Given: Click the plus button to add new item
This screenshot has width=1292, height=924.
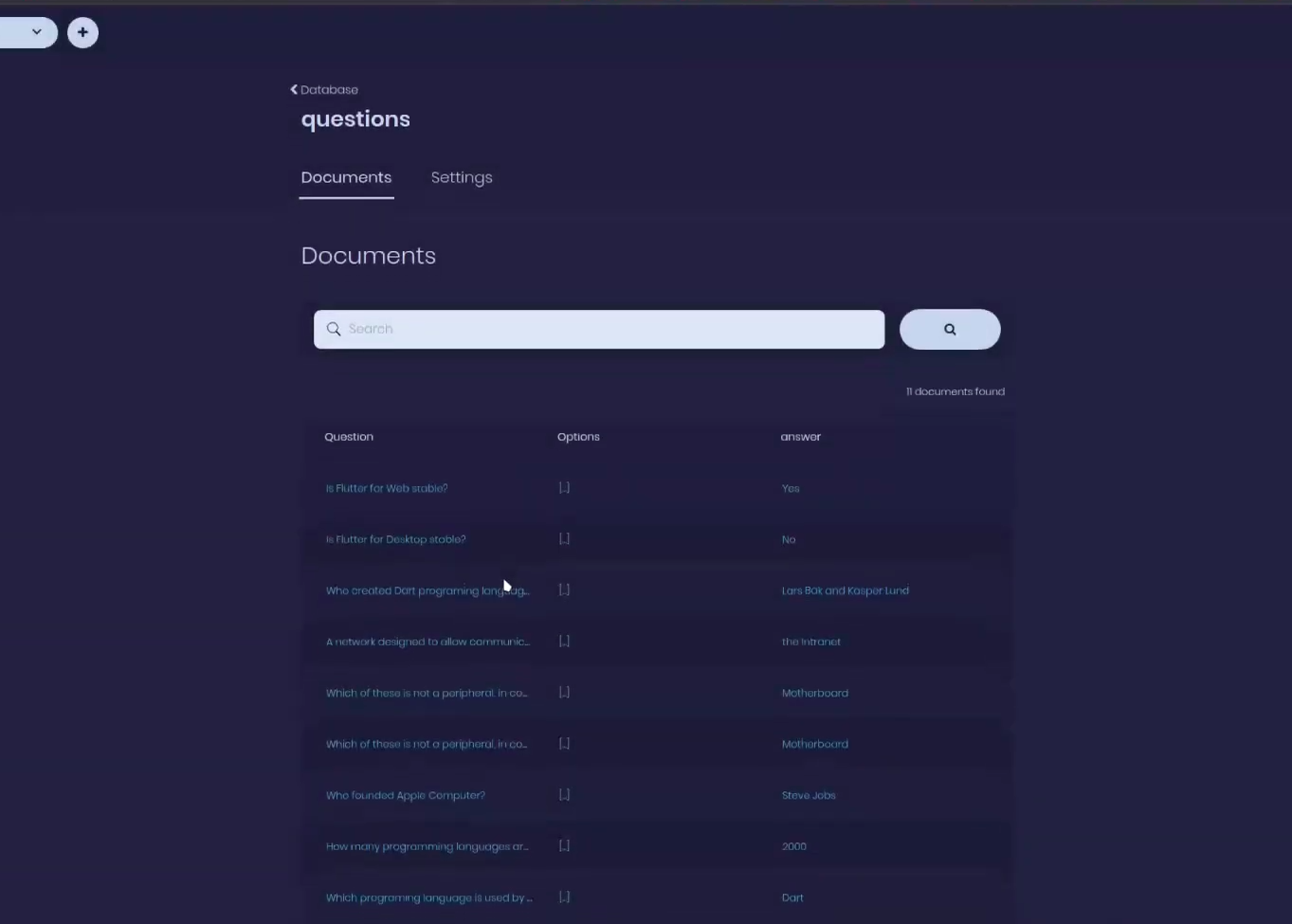Looking at the screenshot, I should [82, 31].
